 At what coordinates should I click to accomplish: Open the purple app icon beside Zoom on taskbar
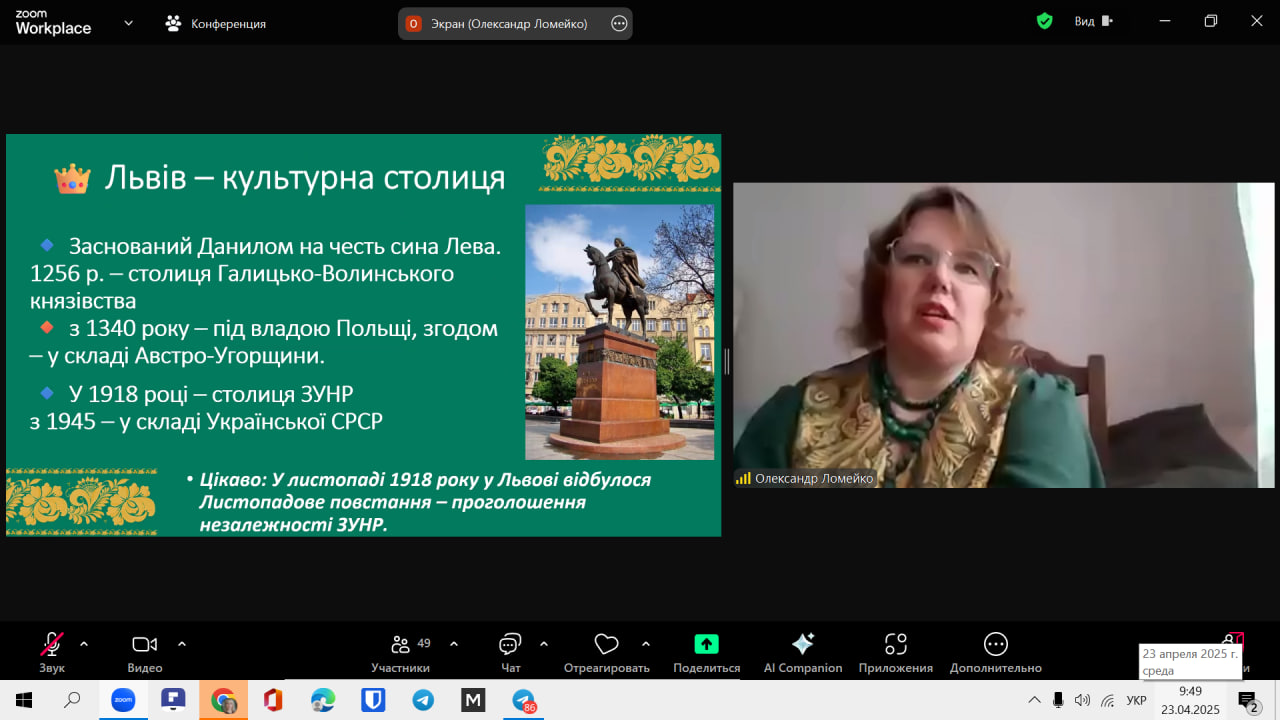tap(173, 700)
